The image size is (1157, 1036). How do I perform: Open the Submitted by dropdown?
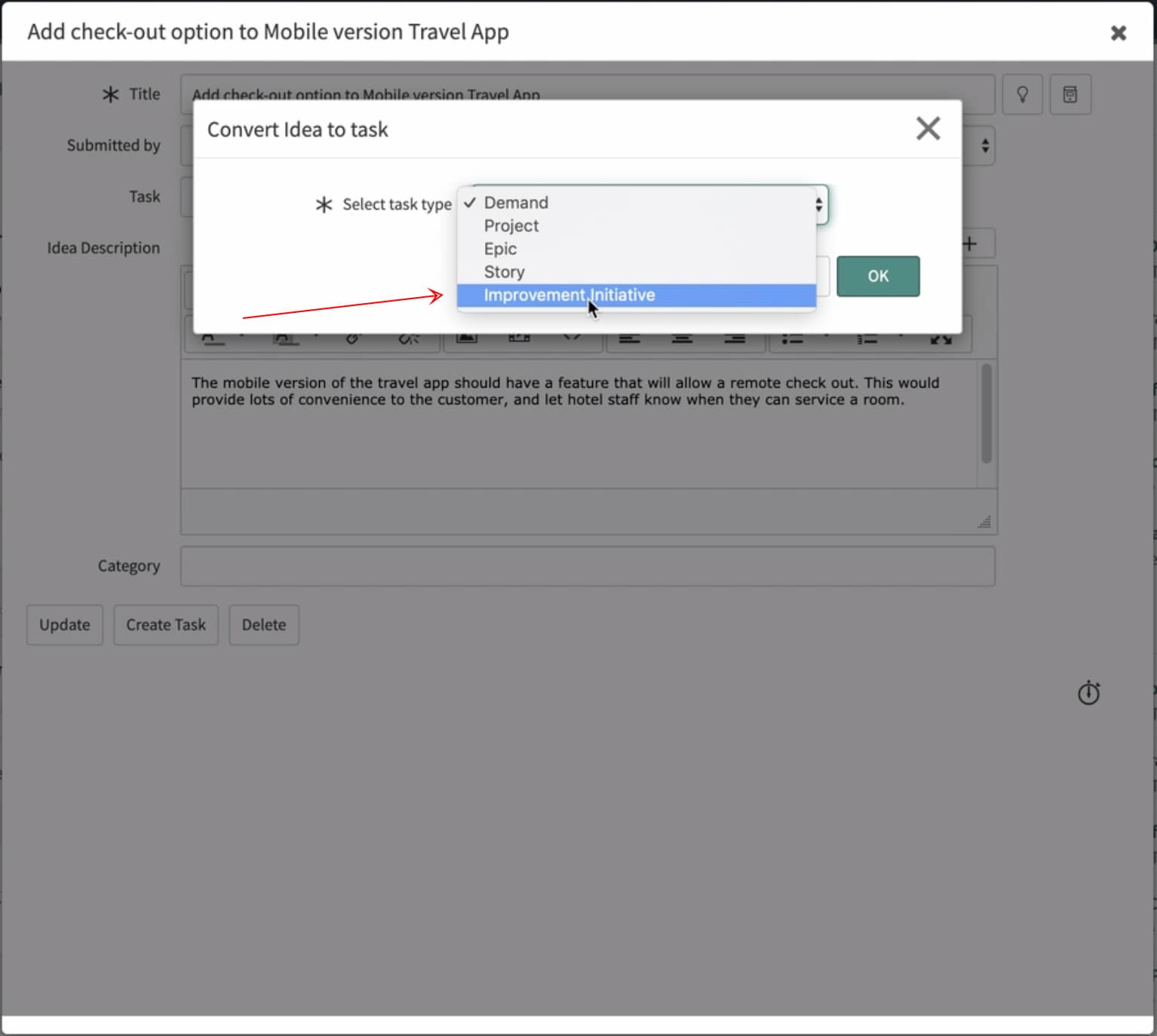click(x=984, y=145)
